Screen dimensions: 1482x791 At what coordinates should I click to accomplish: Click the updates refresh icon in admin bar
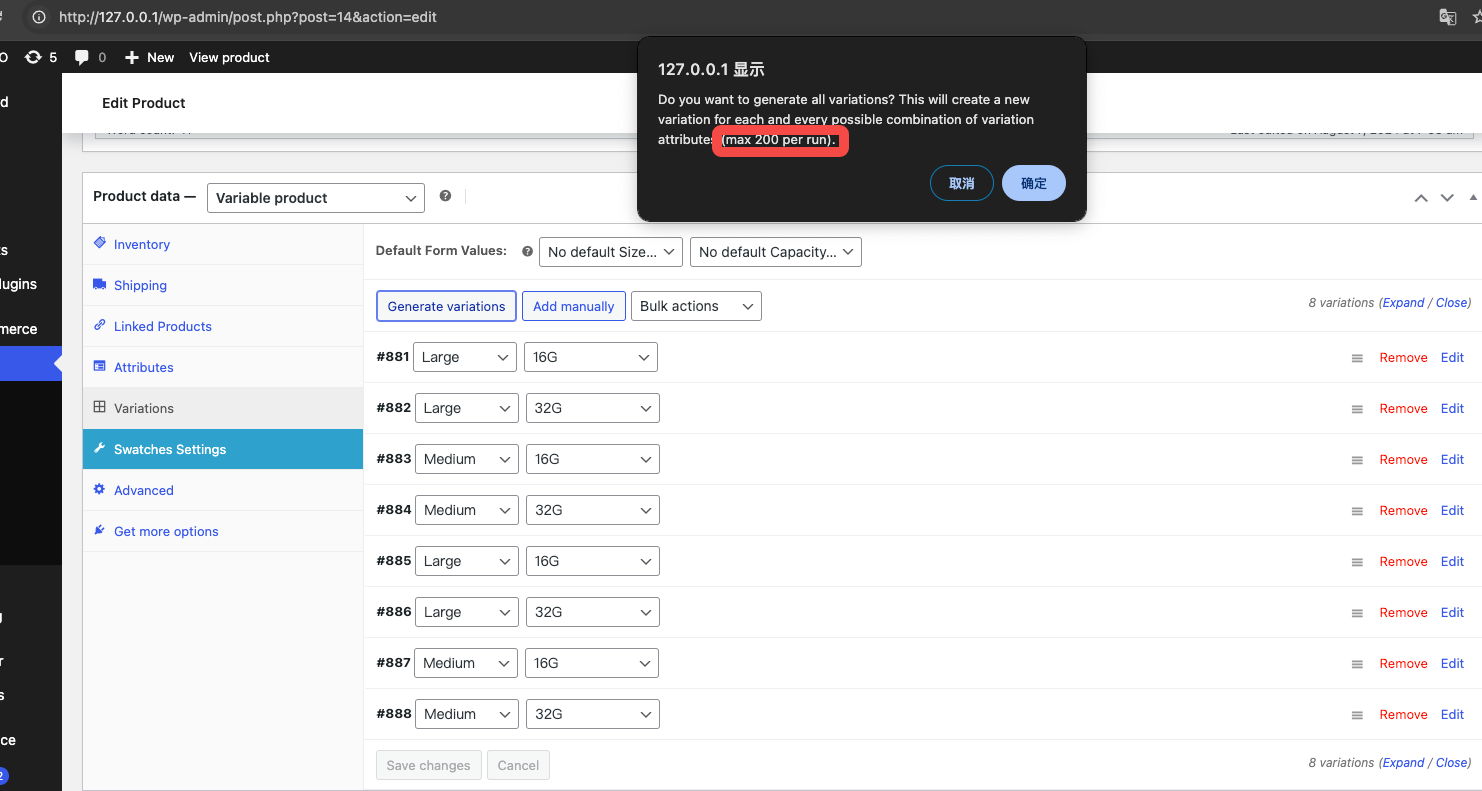[33, 57]
